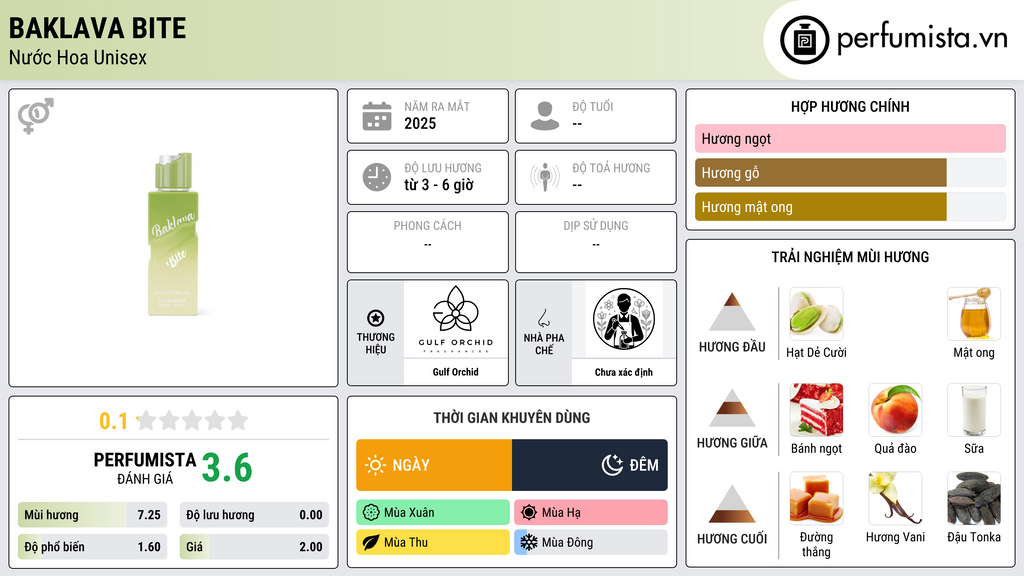Click the sillage icon beside Độ toả hương
1024x576 pixels.
[545, 177]
